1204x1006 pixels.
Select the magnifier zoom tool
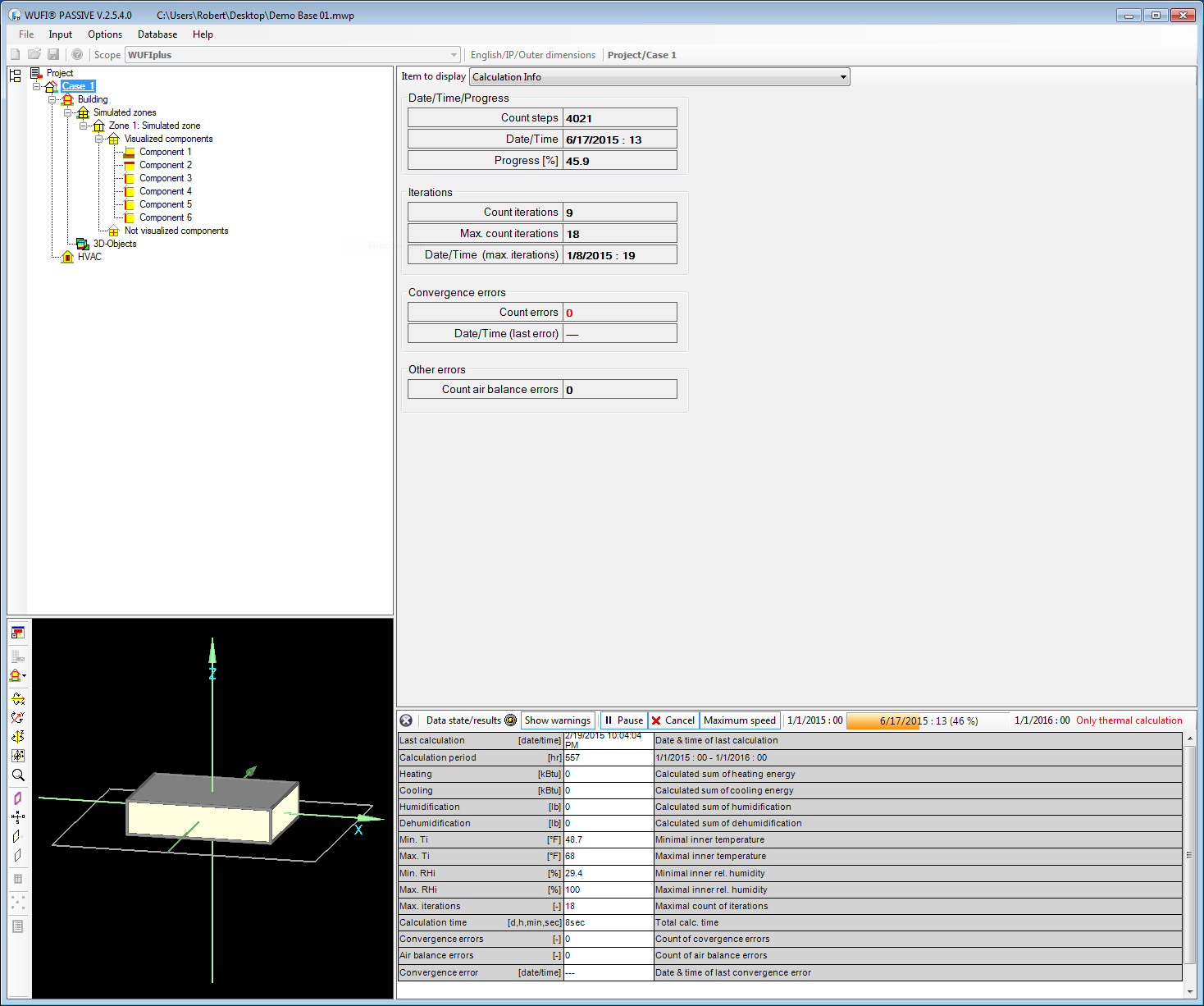pos(17,775)
